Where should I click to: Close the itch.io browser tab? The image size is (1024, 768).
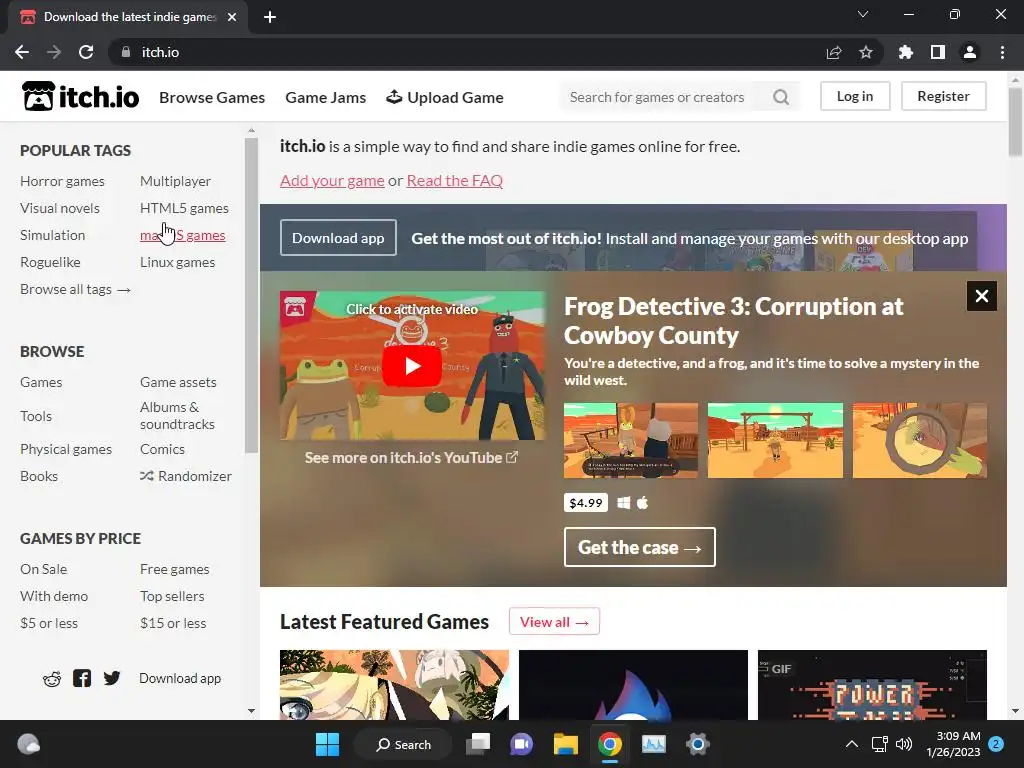pos(232,17)
